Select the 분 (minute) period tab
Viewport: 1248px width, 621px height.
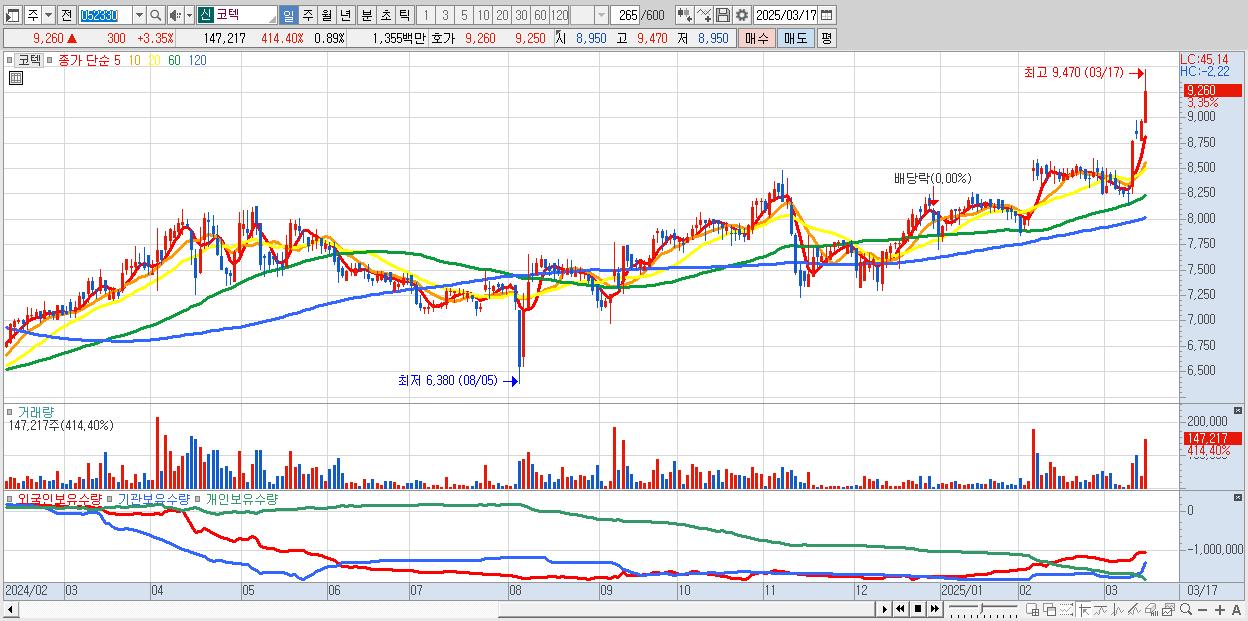[366, 15]
